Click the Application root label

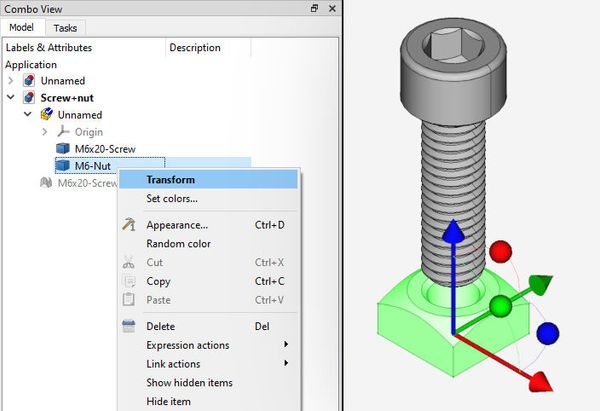coord(31,65)
